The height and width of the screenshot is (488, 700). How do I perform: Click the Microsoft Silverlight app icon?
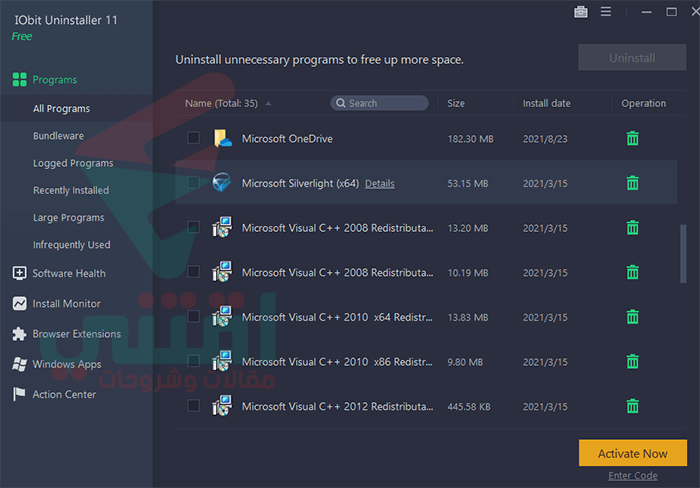(221, 183)
